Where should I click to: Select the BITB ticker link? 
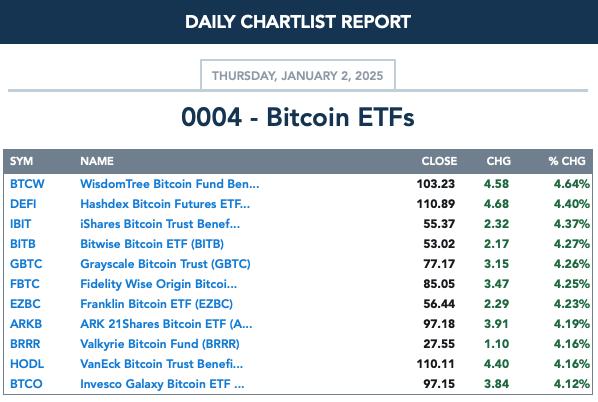[23, 244]
